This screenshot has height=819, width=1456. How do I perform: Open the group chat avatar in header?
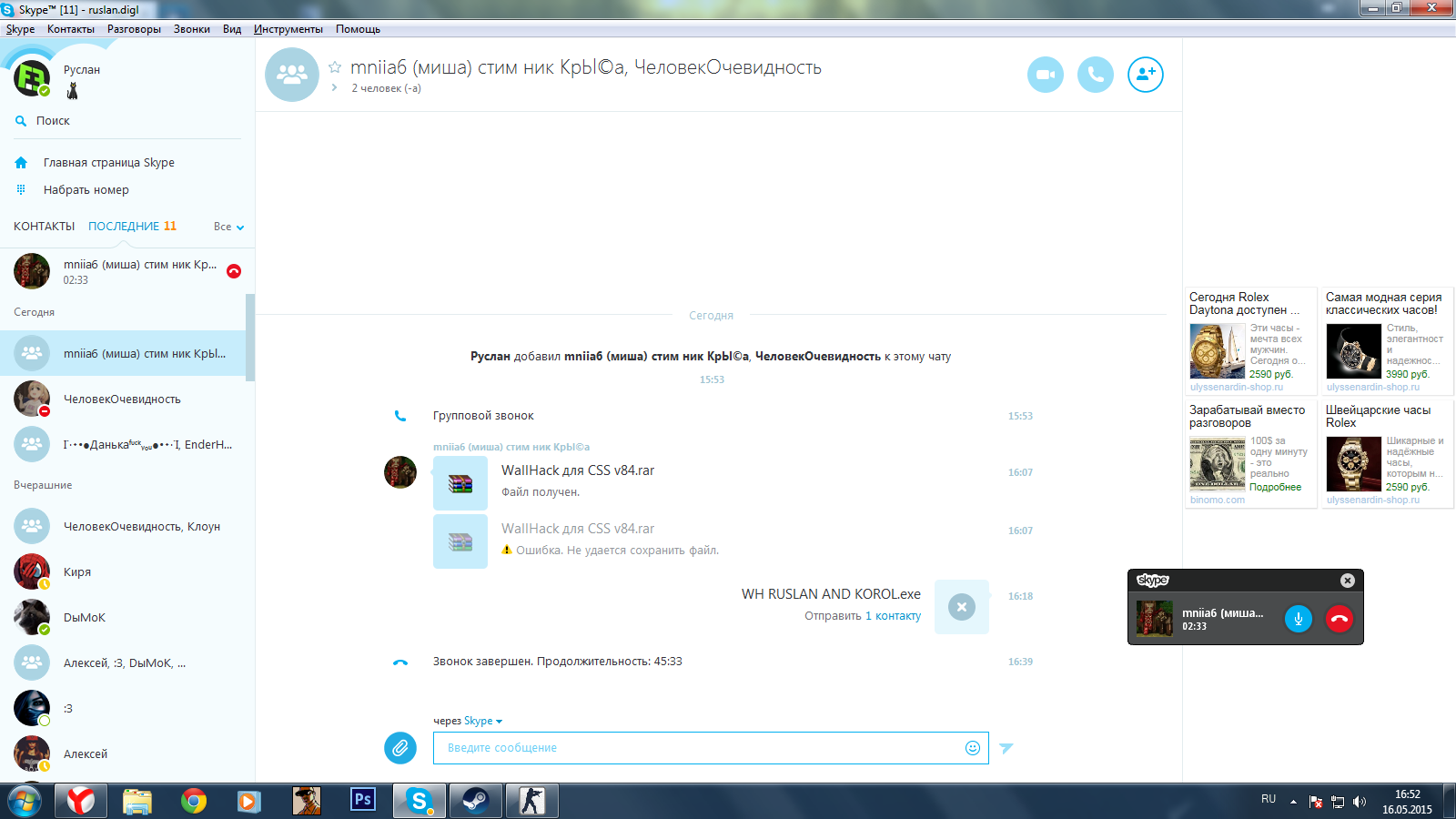[x=292, y=75]
